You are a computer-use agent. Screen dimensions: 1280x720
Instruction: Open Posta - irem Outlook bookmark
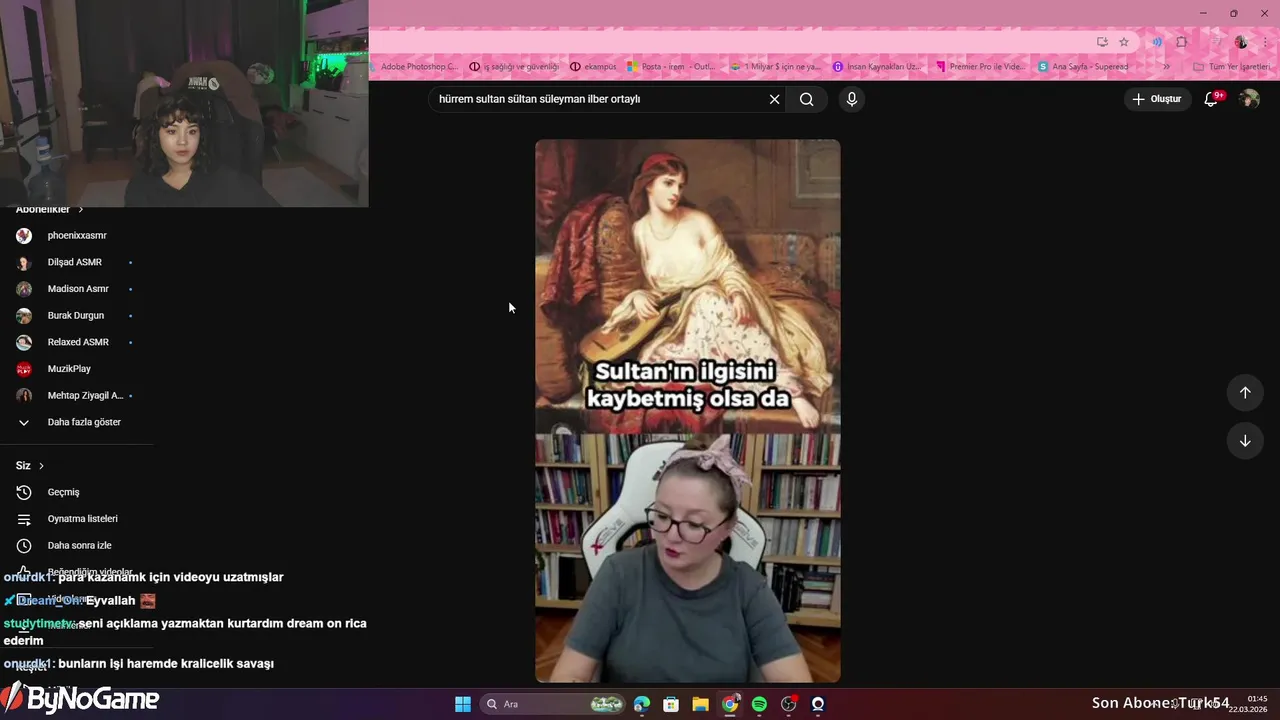tap(671, 67)
